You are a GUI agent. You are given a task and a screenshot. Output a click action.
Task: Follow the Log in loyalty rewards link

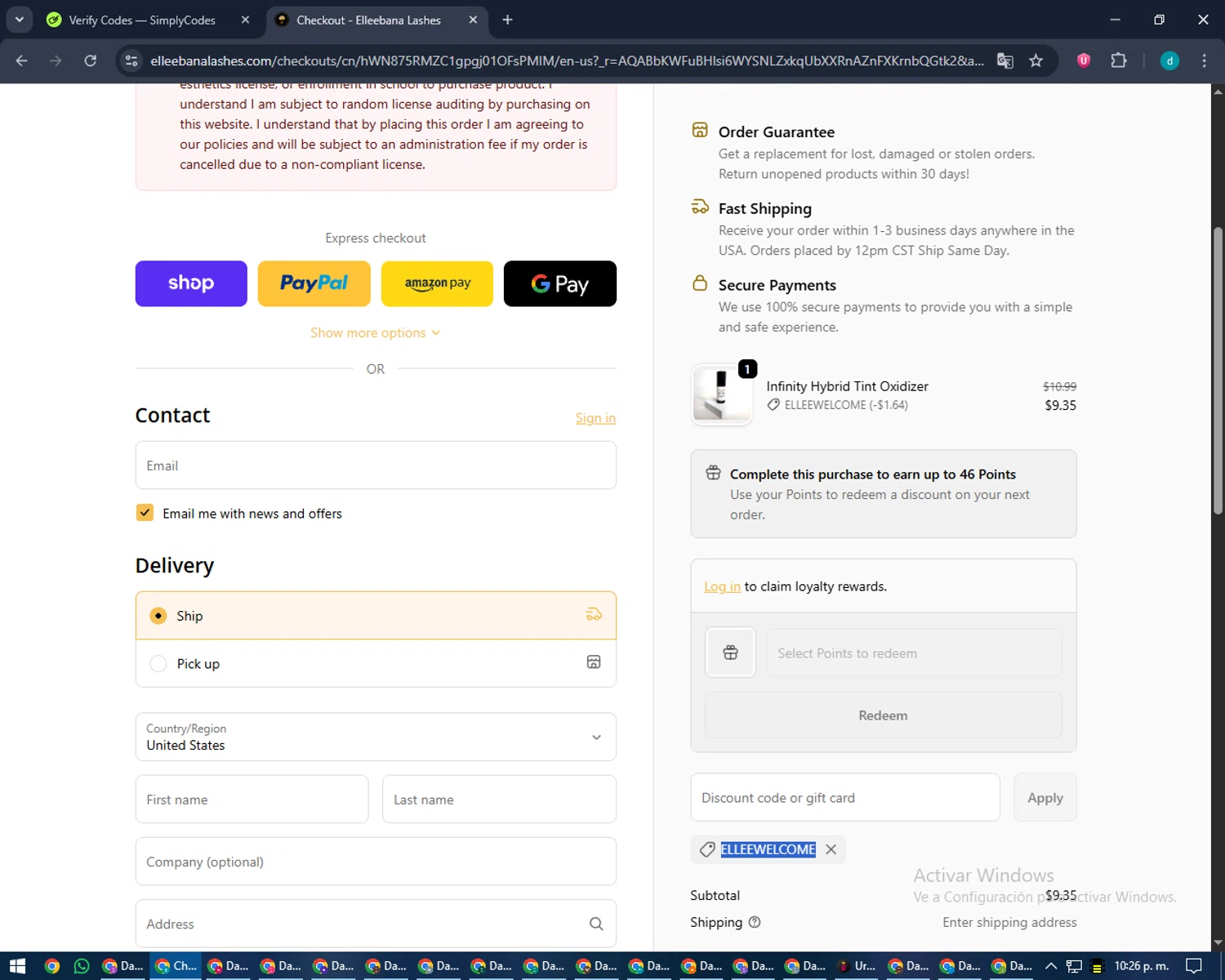click(x=722, y=586)
